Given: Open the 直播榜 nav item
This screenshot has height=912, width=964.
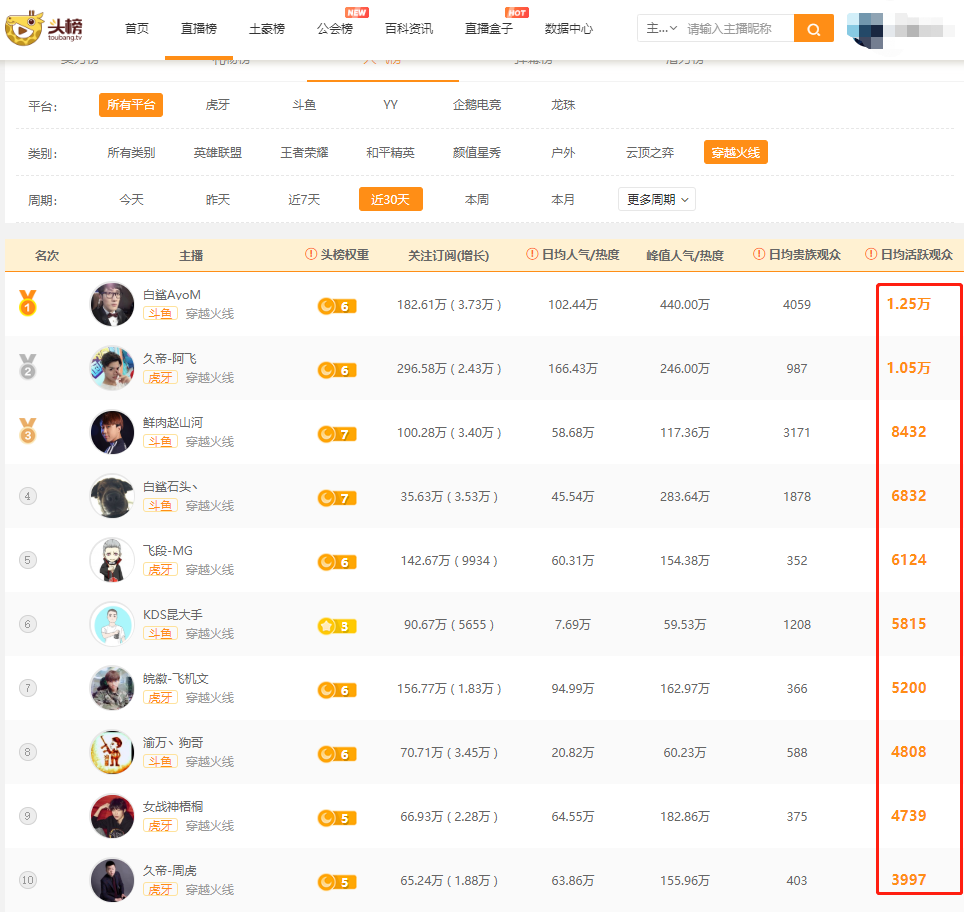Looking at the screenshot, I should coord(199,28).
